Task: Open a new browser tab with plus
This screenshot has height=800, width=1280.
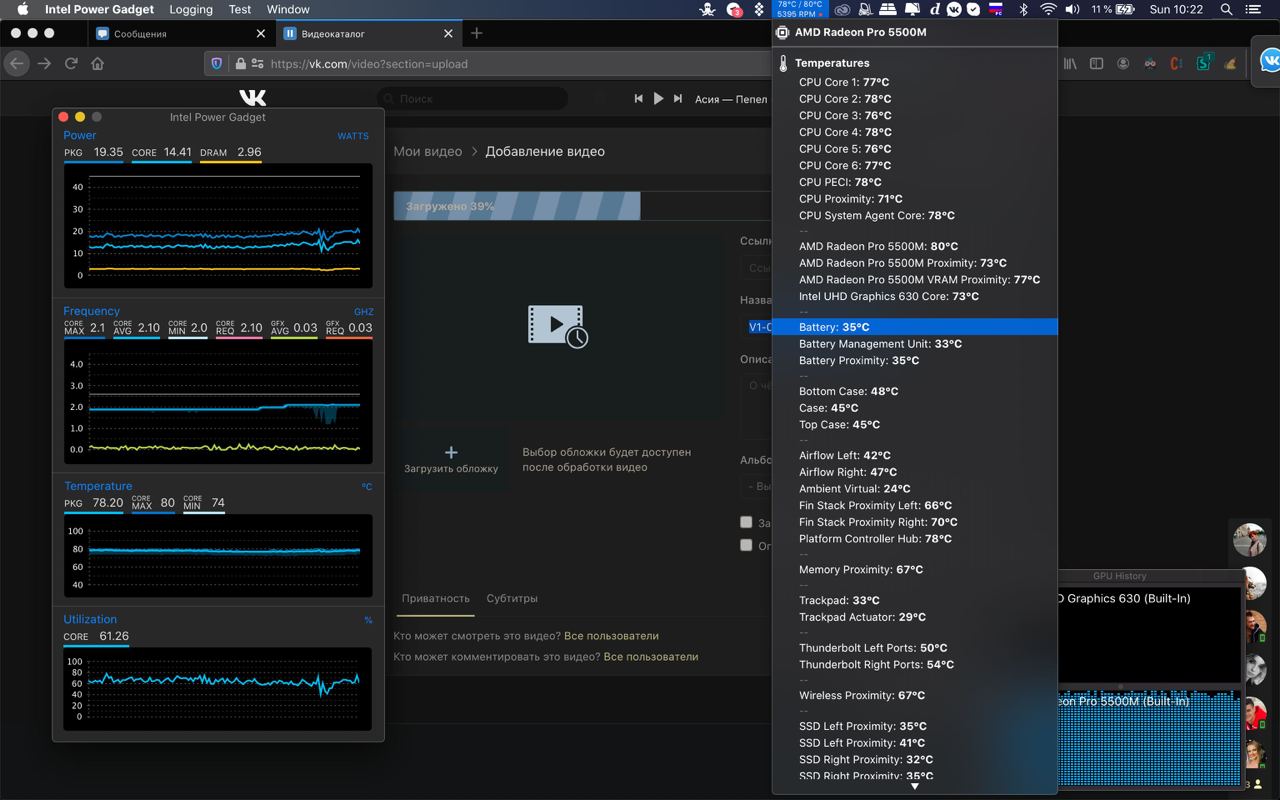Action: pyautogui.click(x=476, y=33)
